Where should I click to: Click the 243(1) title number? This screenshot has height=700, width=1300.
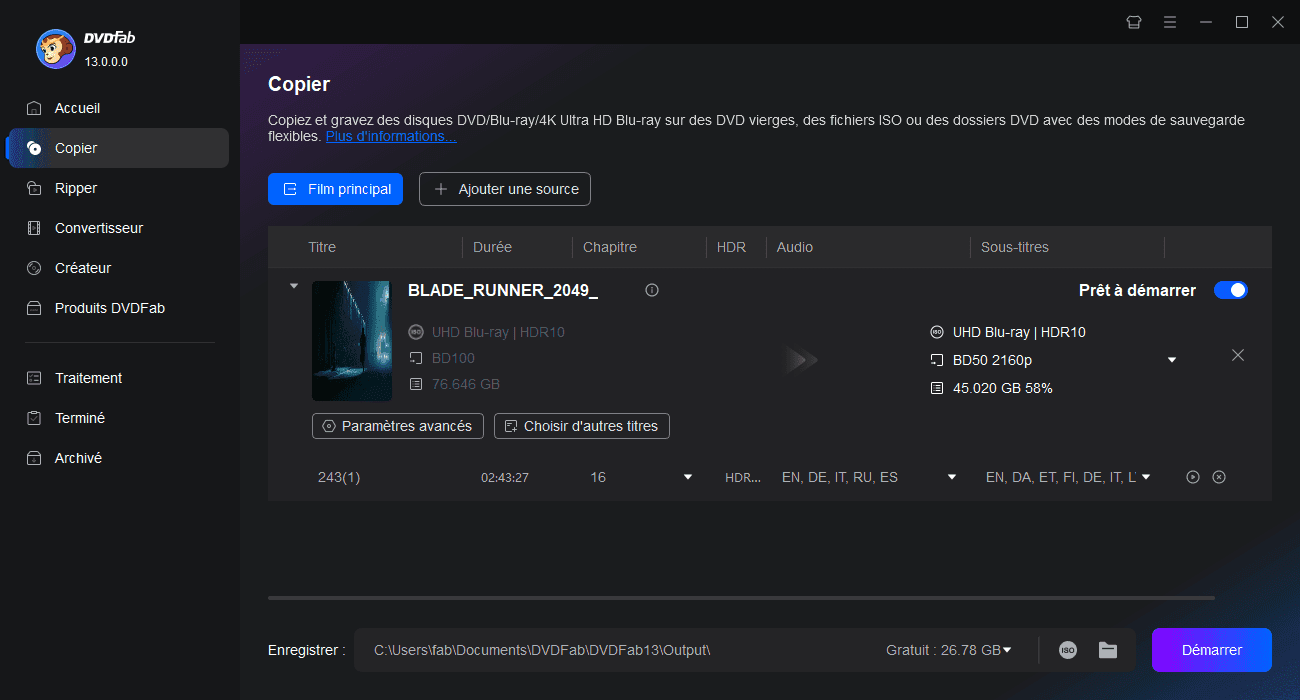click(339, 477)
